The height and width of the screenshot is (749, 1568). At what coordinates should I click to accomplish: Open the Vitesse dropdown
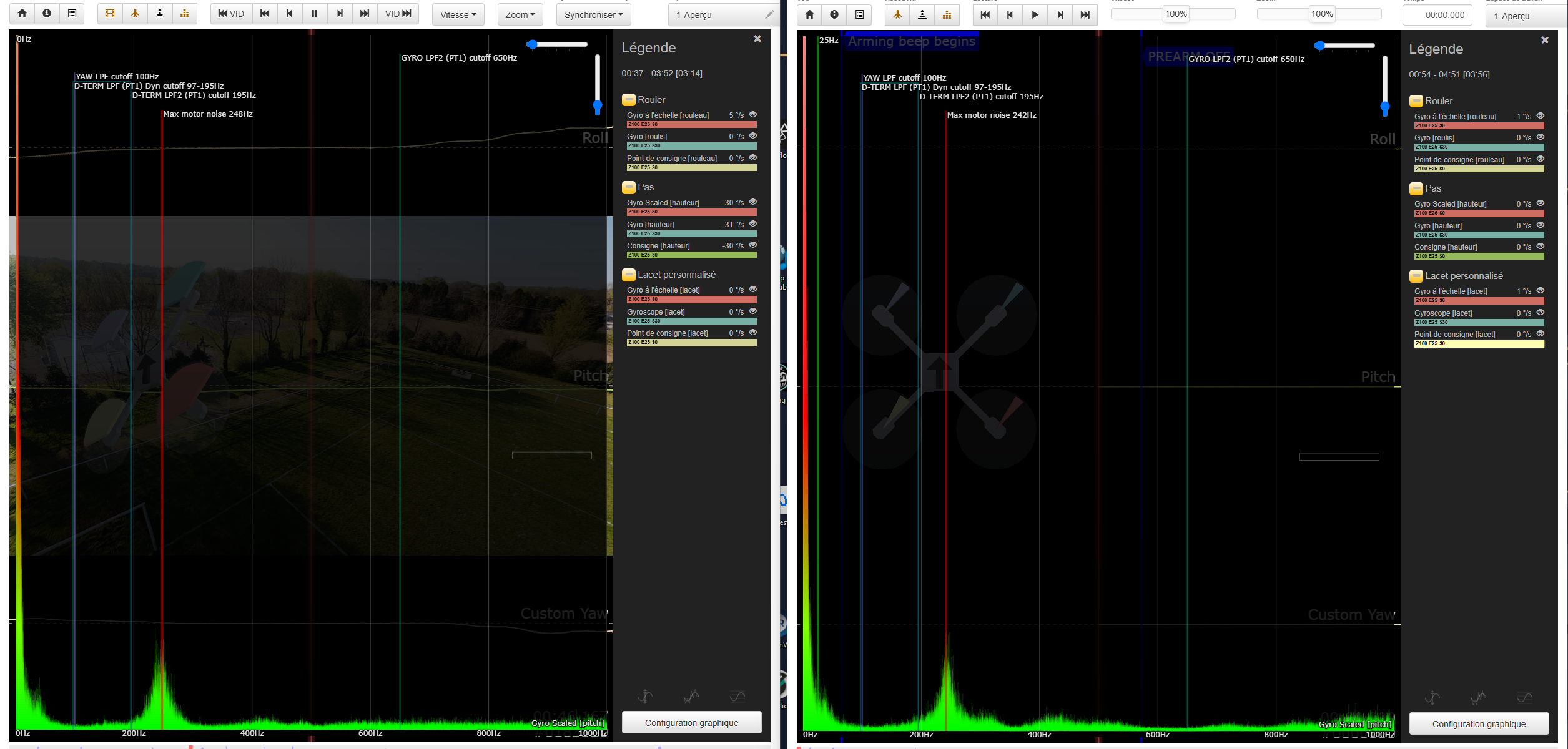pos(458,15)
